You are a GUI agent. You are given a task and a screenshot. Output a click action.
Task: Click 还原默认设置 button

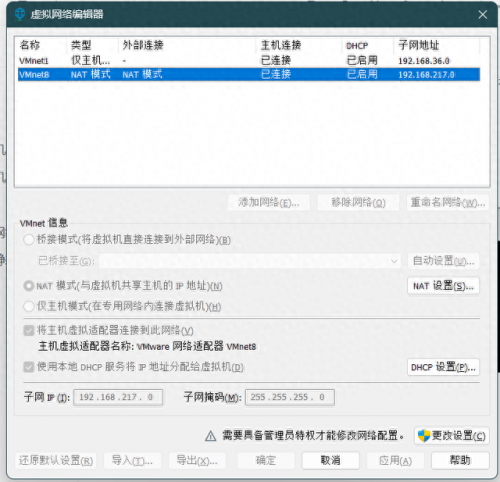coord(56,460)
